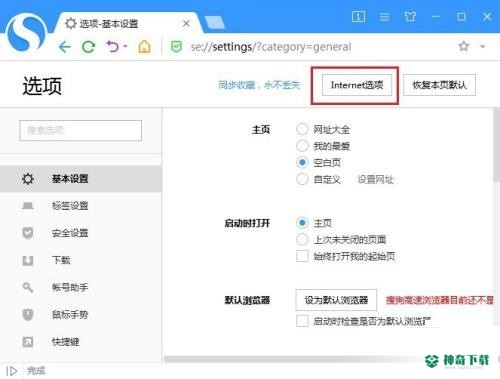Select 安全设置 in sidebar
The height and width of the screenshot is (379, 500).
coord(81,233)
